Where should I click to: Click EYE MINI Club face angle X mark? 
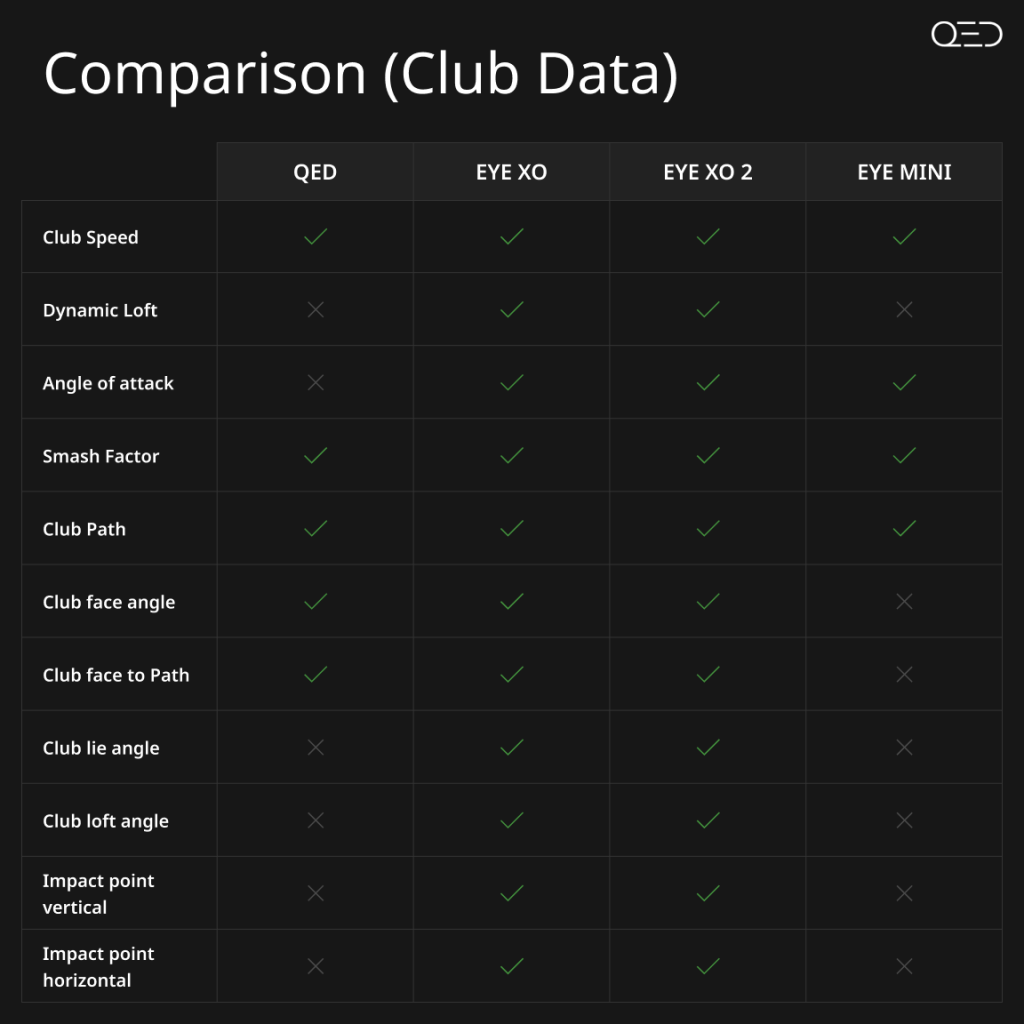[904, 602]
